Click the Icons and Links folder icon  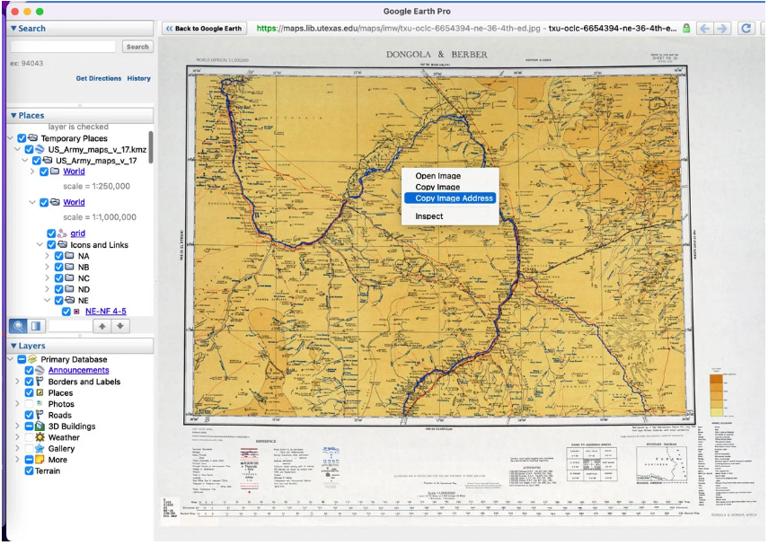[63, 245]
